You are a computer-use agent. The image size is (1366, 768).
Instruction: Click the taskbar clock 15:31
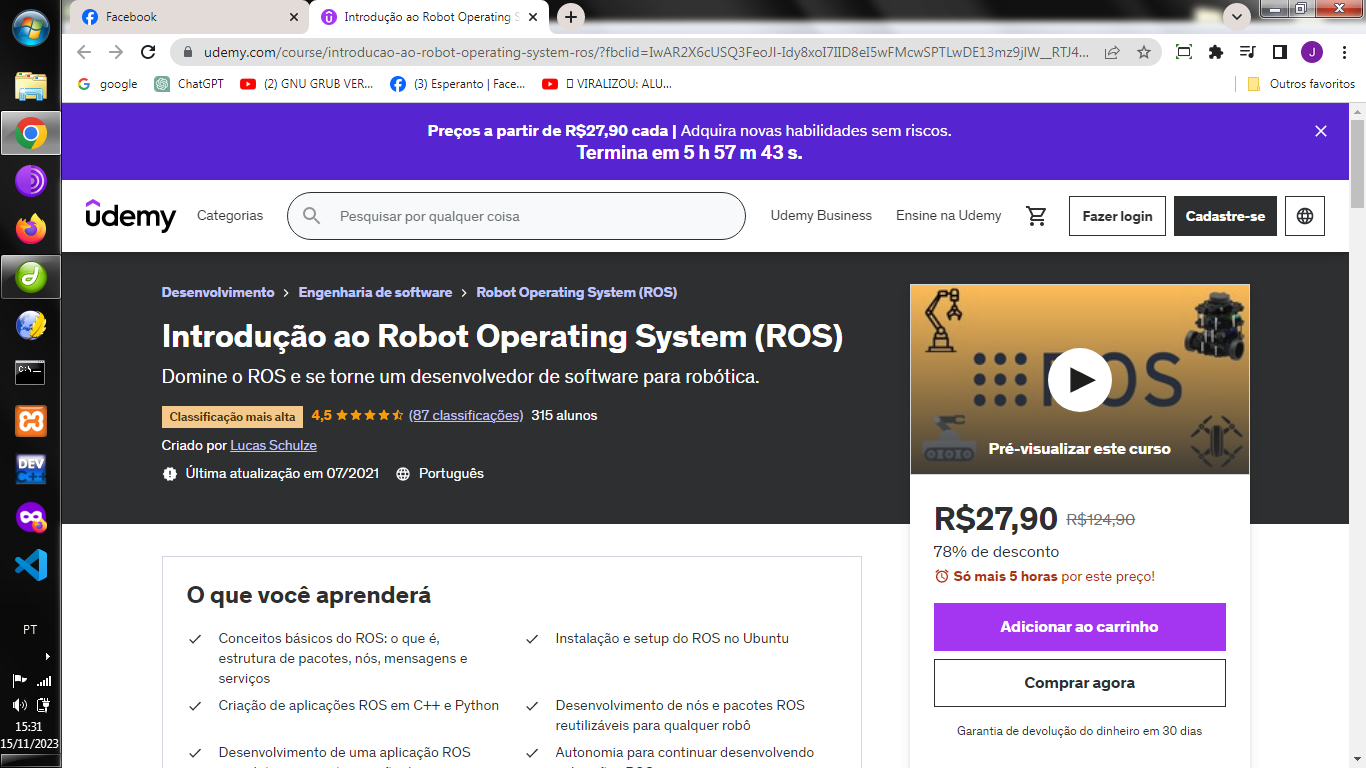pyautogui.click(x=29, y=727)
